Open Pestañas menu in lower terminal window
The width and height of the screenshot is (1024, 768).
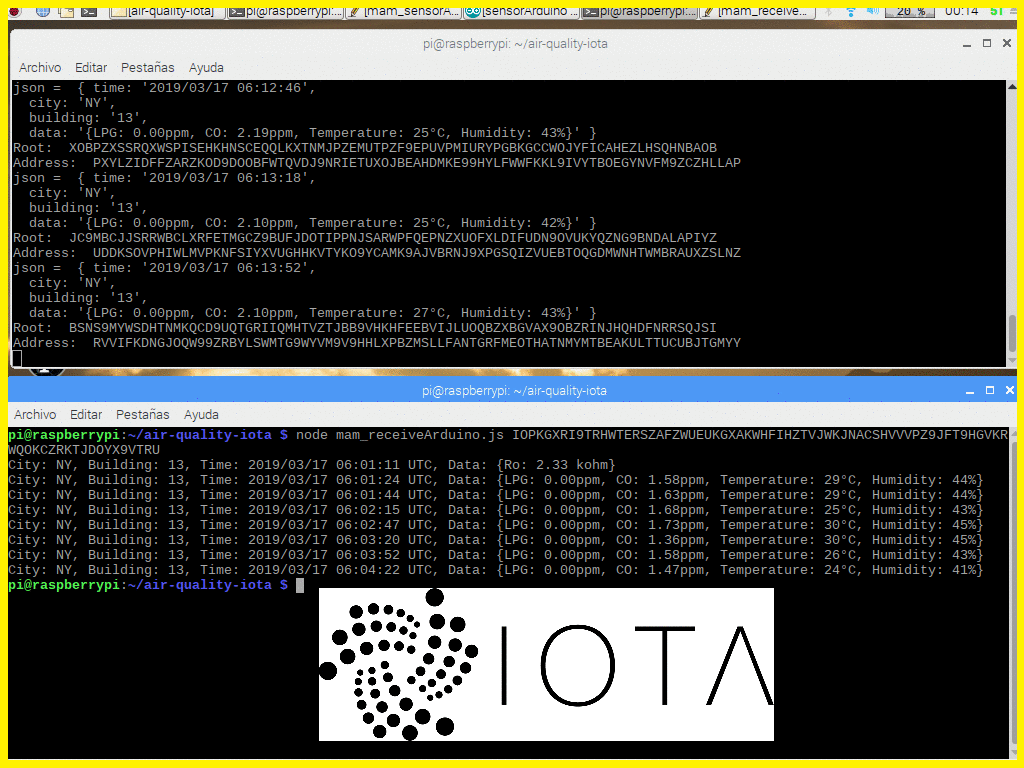coord(142,414)
